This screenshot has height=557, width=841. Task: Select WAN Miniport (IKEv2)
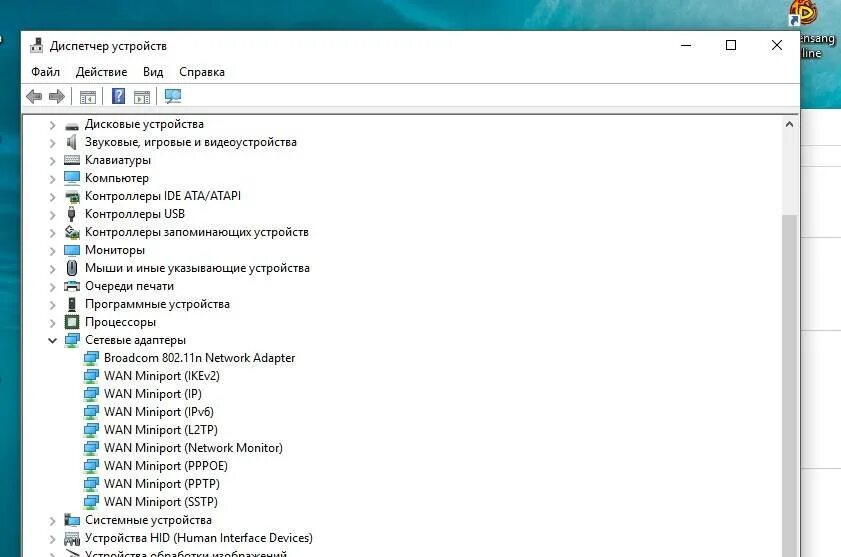point(162,376)
